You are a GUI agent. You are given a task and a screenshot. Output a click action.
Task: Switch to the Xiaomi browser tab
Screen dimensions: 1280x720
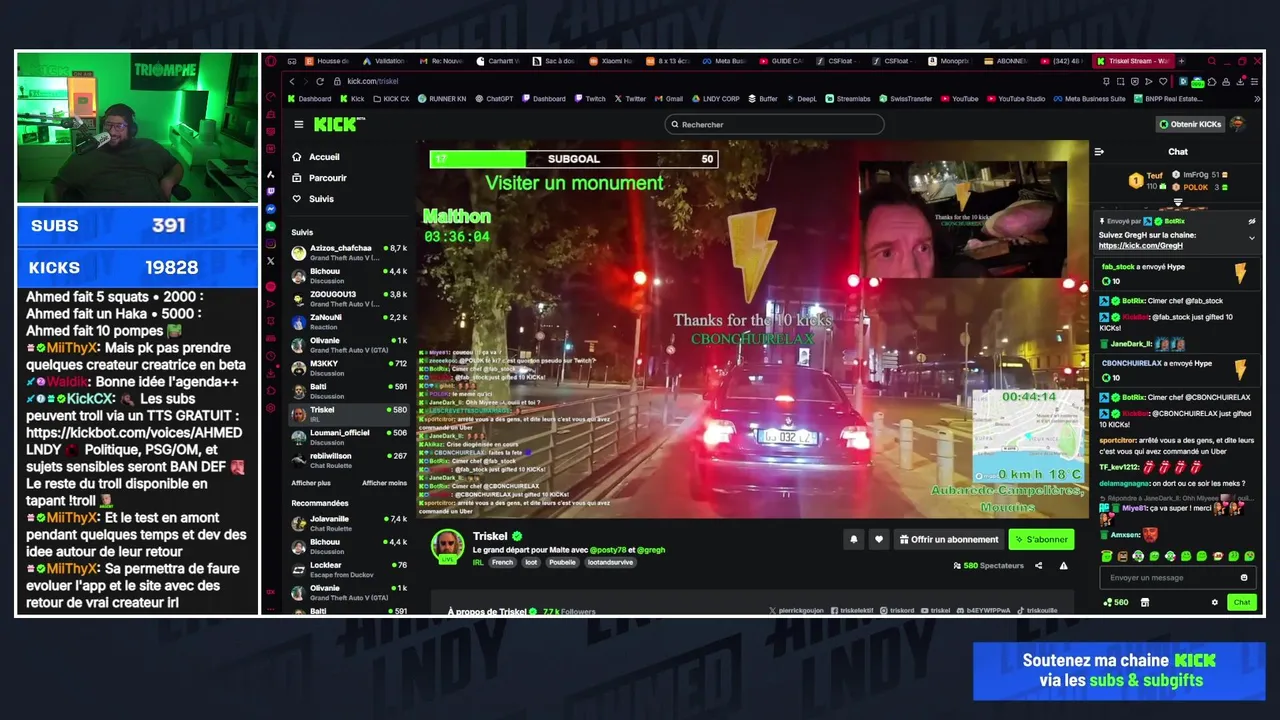612,61
